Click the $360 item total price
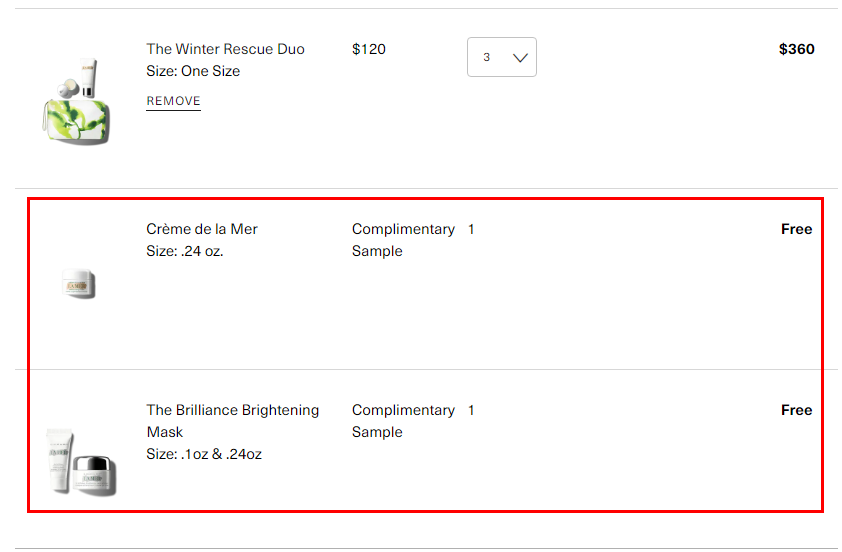The width and height of the screenshot is (842, 552). (796, 49)
